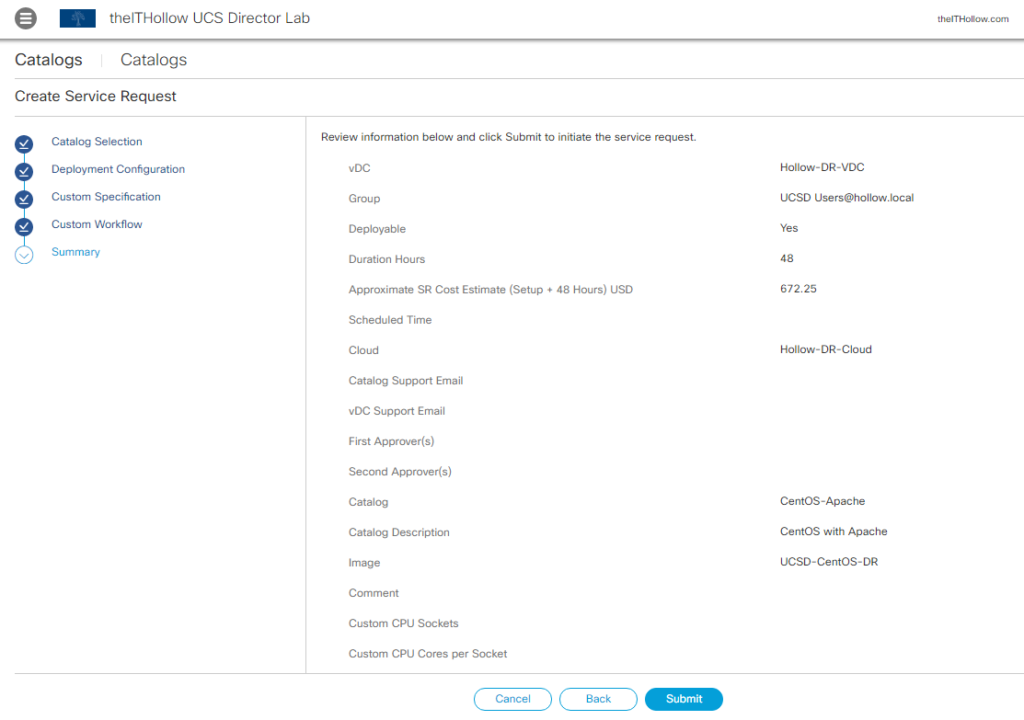Return to the Custom Workflow step
This screenshot has width=1024, height=720.
(96, 224)
